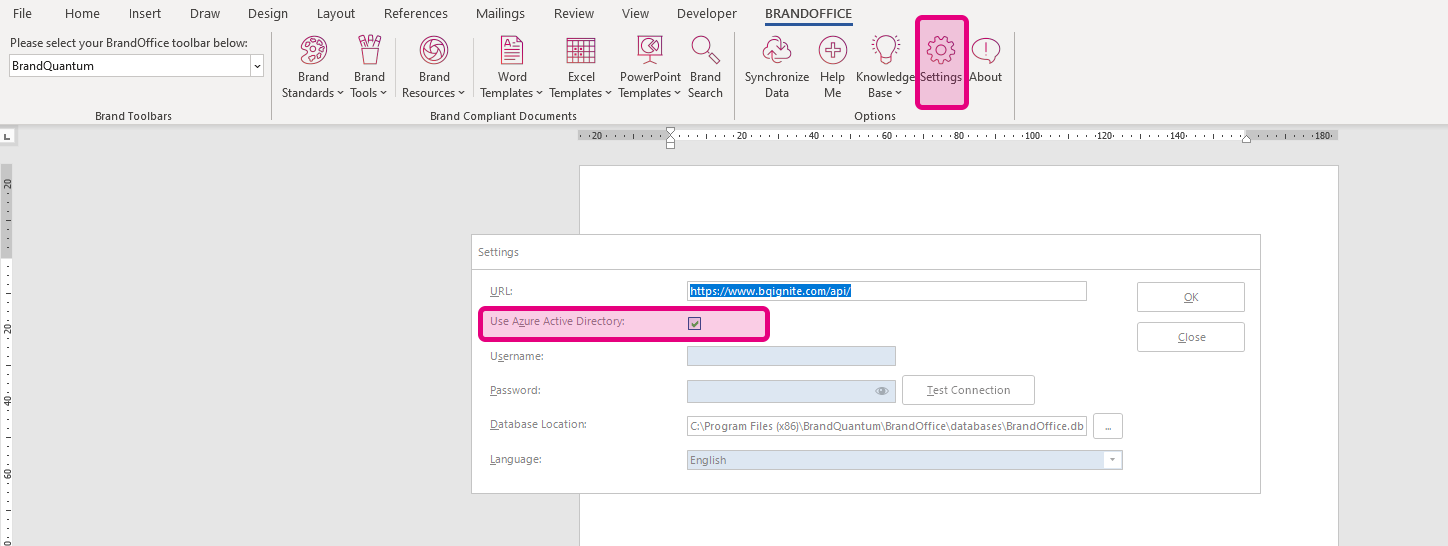1448x546 pixels.
Task: Select the Developer tab
Action: [x=707, y=14]
